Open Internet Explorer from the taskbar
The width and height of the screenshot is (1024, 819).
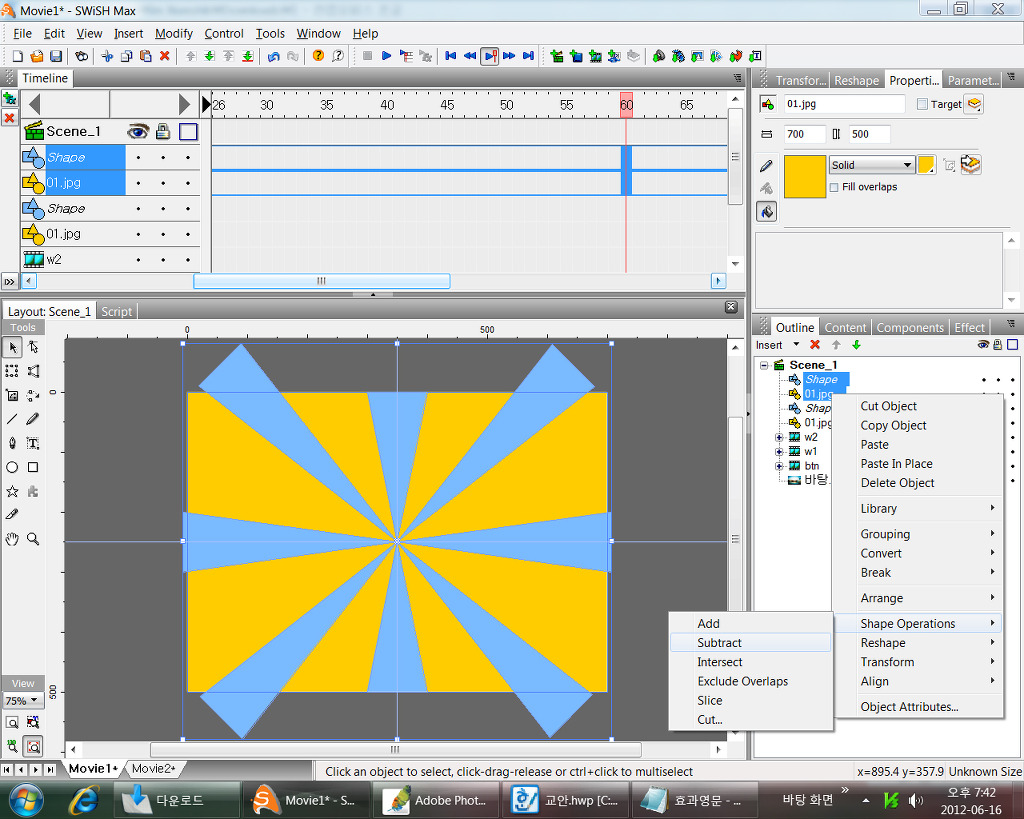84,800
